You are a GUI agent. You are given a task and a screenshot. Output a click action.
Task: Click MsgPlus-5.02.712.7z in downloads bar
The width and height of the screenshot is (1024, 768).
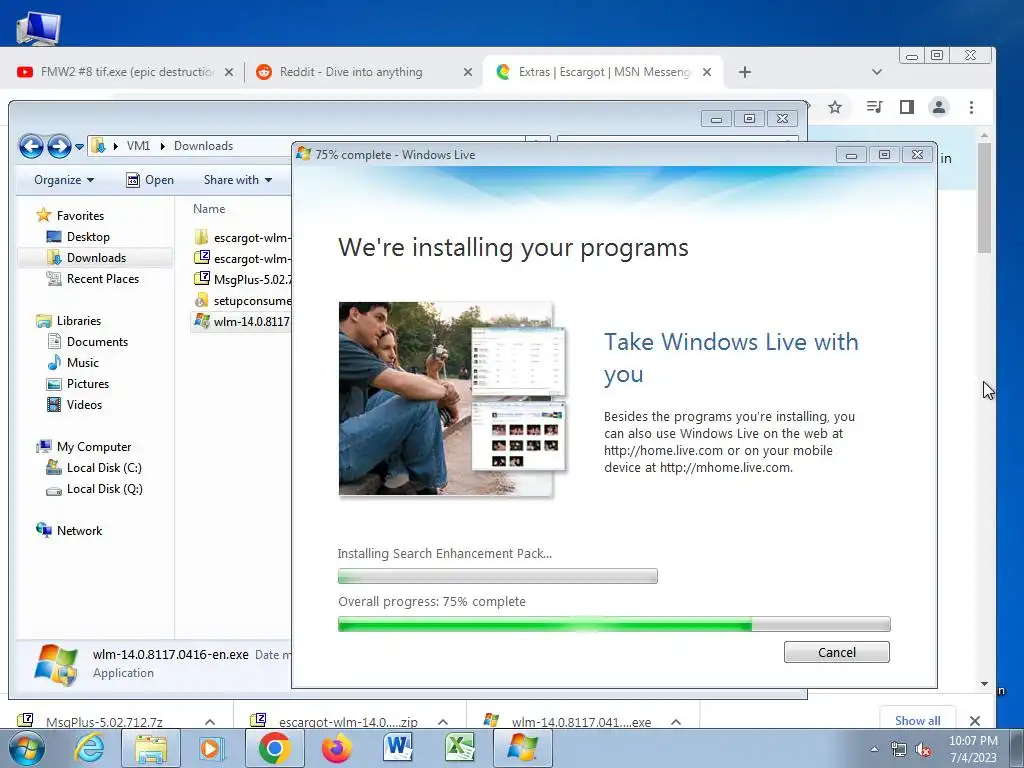[x=104, y=722]
